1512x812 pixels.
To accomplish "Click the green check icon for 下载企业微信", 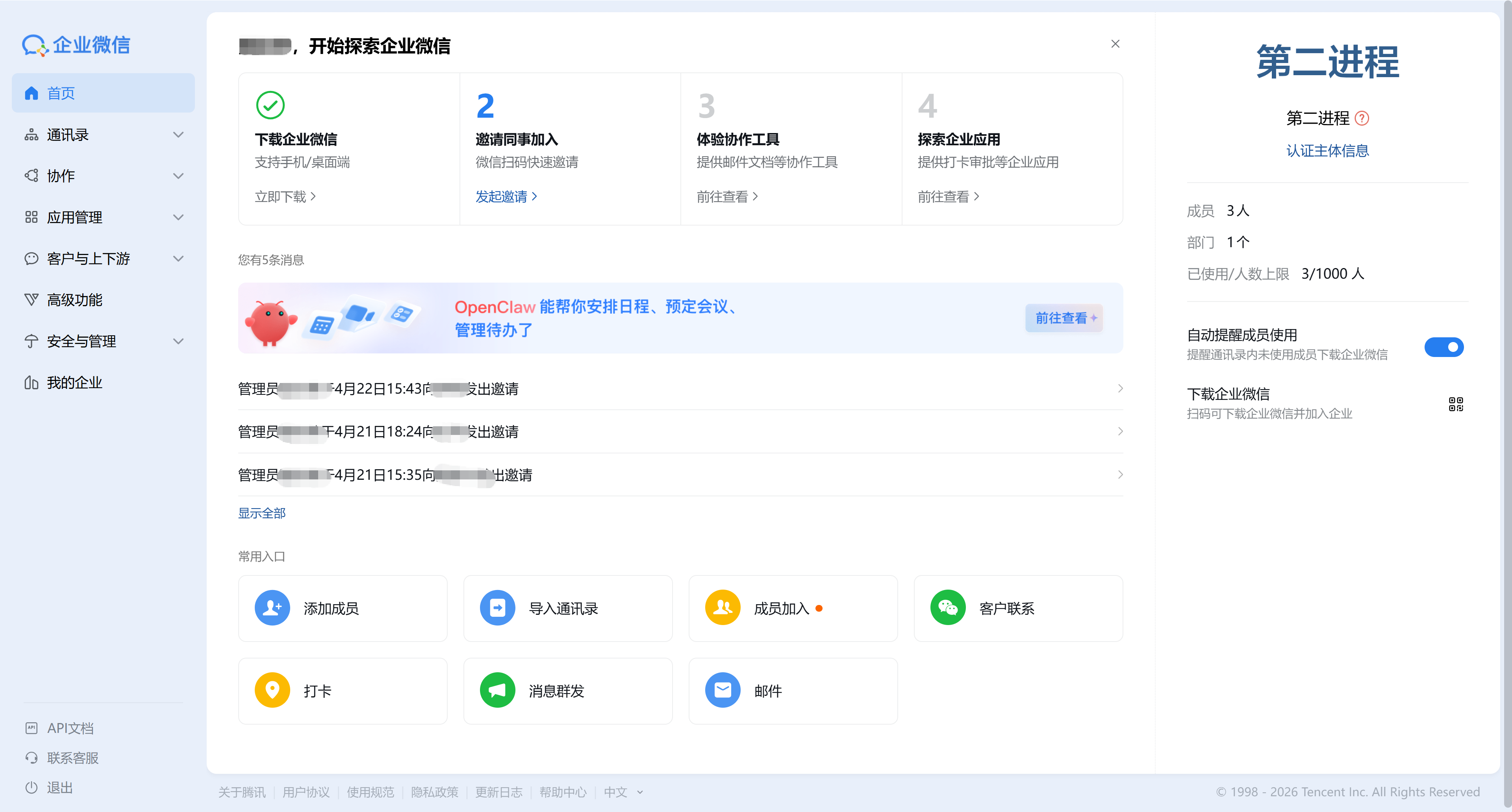I will (270, 105).
